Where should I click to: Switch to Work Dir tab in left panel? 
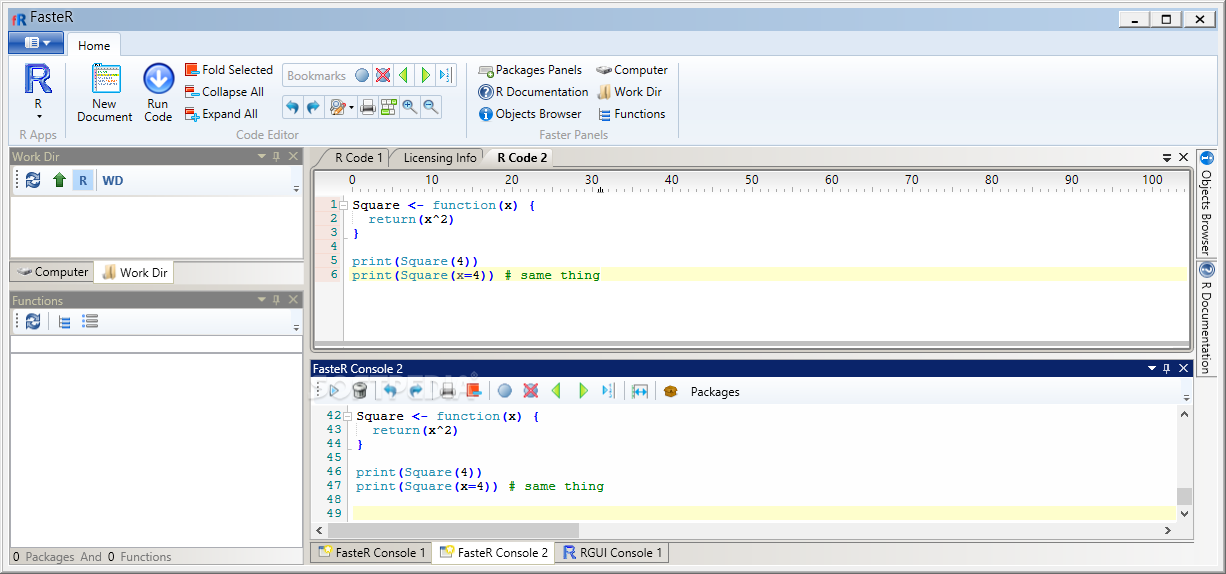click(136, 272)
